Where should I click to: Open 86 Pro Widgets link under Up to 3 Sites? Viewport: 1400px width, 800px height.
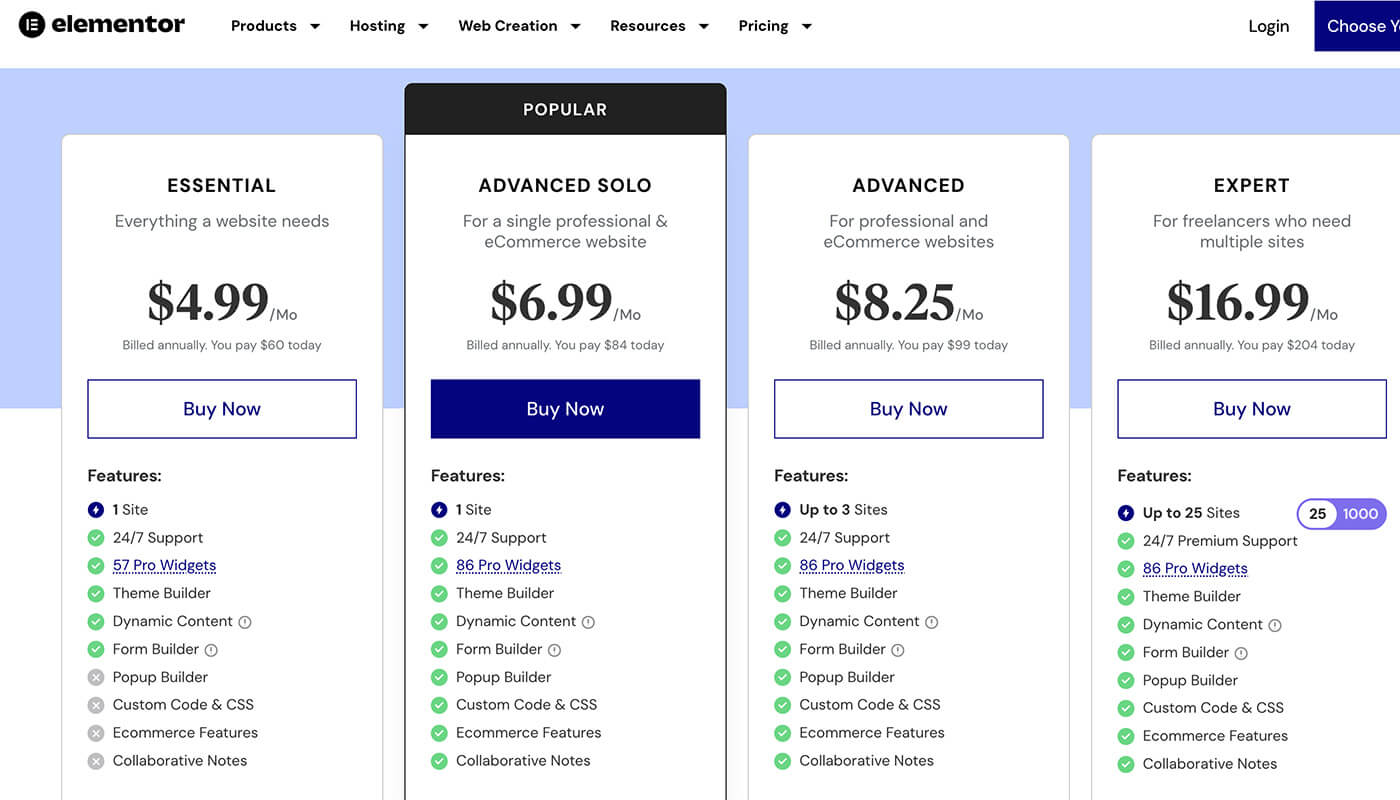point(852,566)
